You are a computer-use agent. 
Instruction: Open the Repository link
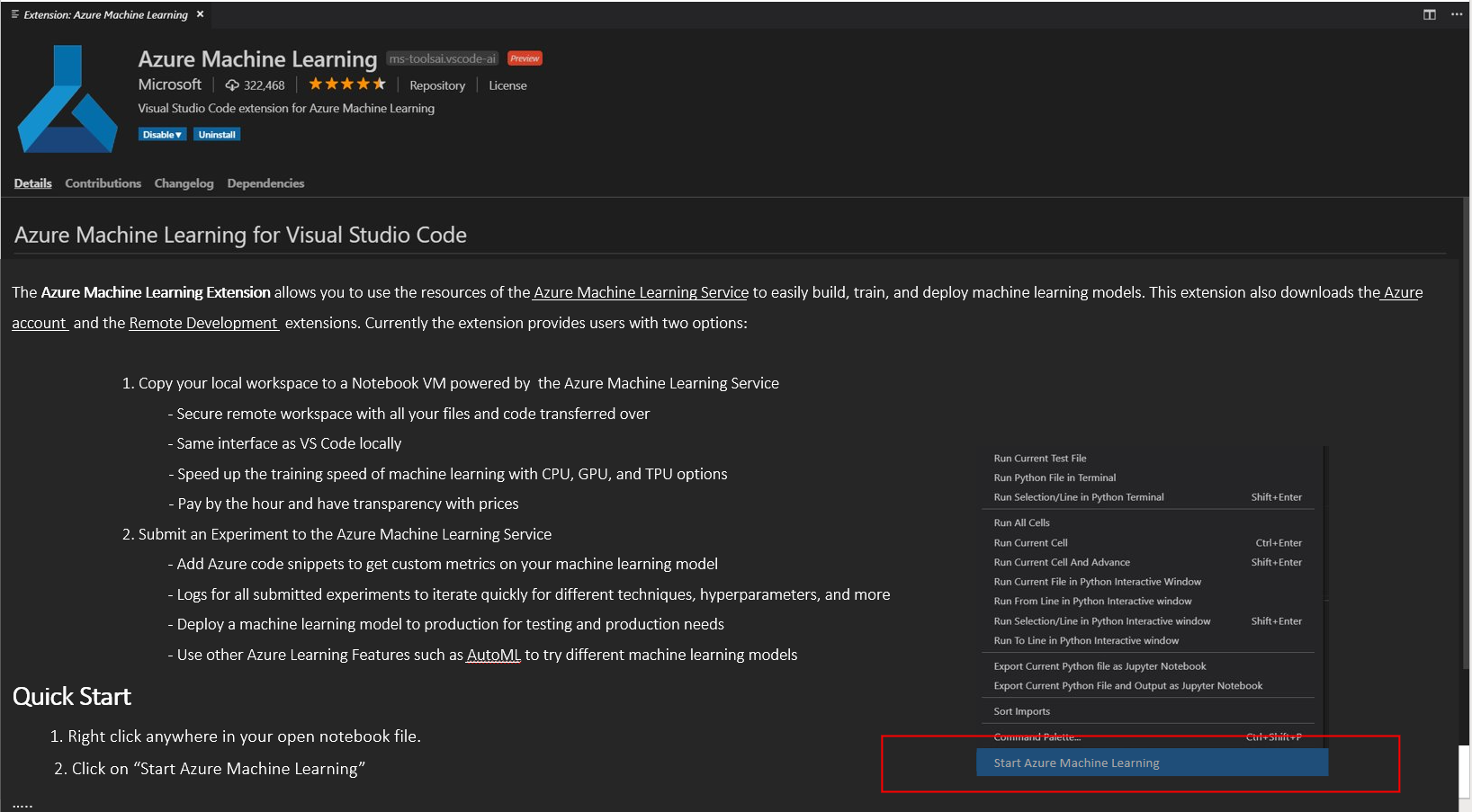point(436,85)
